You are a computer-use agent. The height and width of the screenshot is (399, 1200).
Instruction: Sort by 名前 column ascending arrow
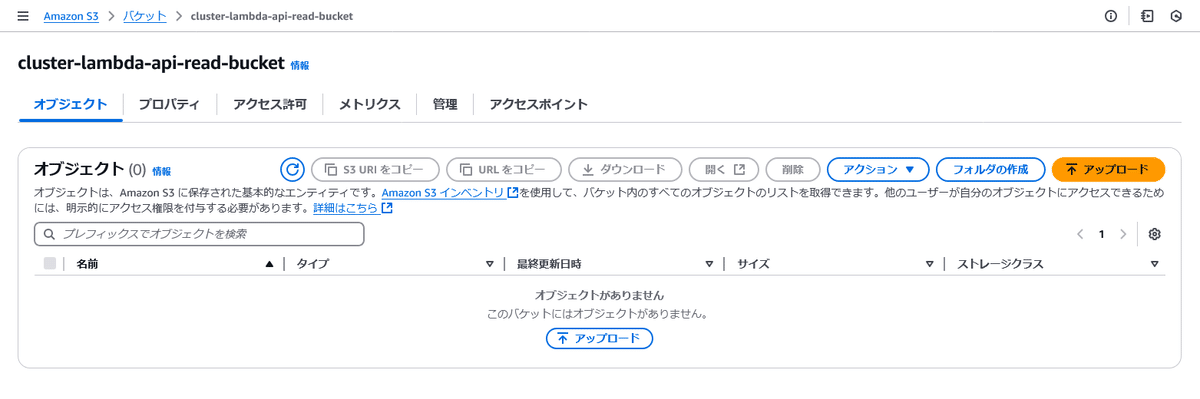(x=269, y=264)
